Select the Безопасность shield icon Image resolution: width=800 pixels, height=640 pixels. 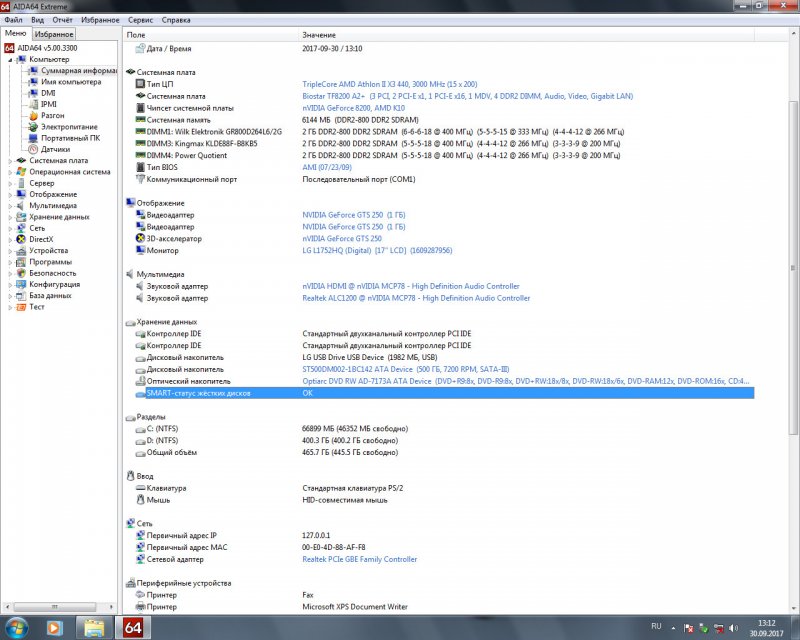pos(22,273)
